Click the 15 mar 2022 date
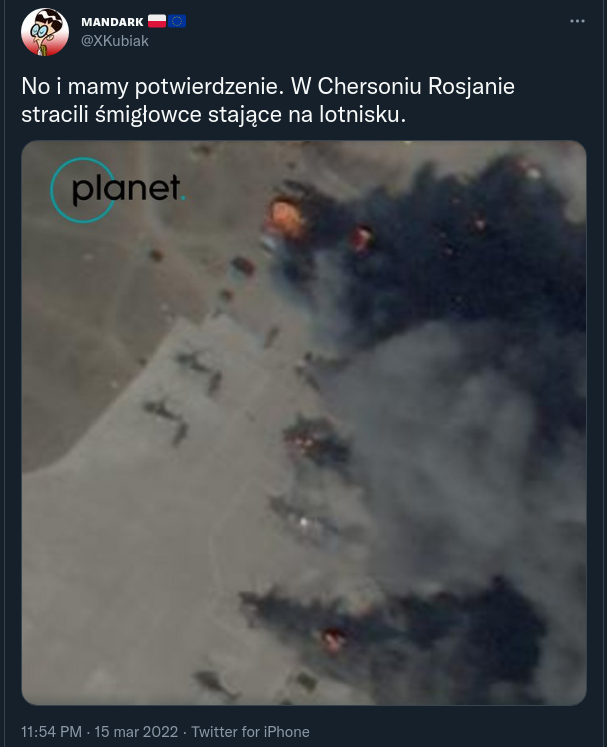This screenshot has width=607, height=747. click(136, 732)
